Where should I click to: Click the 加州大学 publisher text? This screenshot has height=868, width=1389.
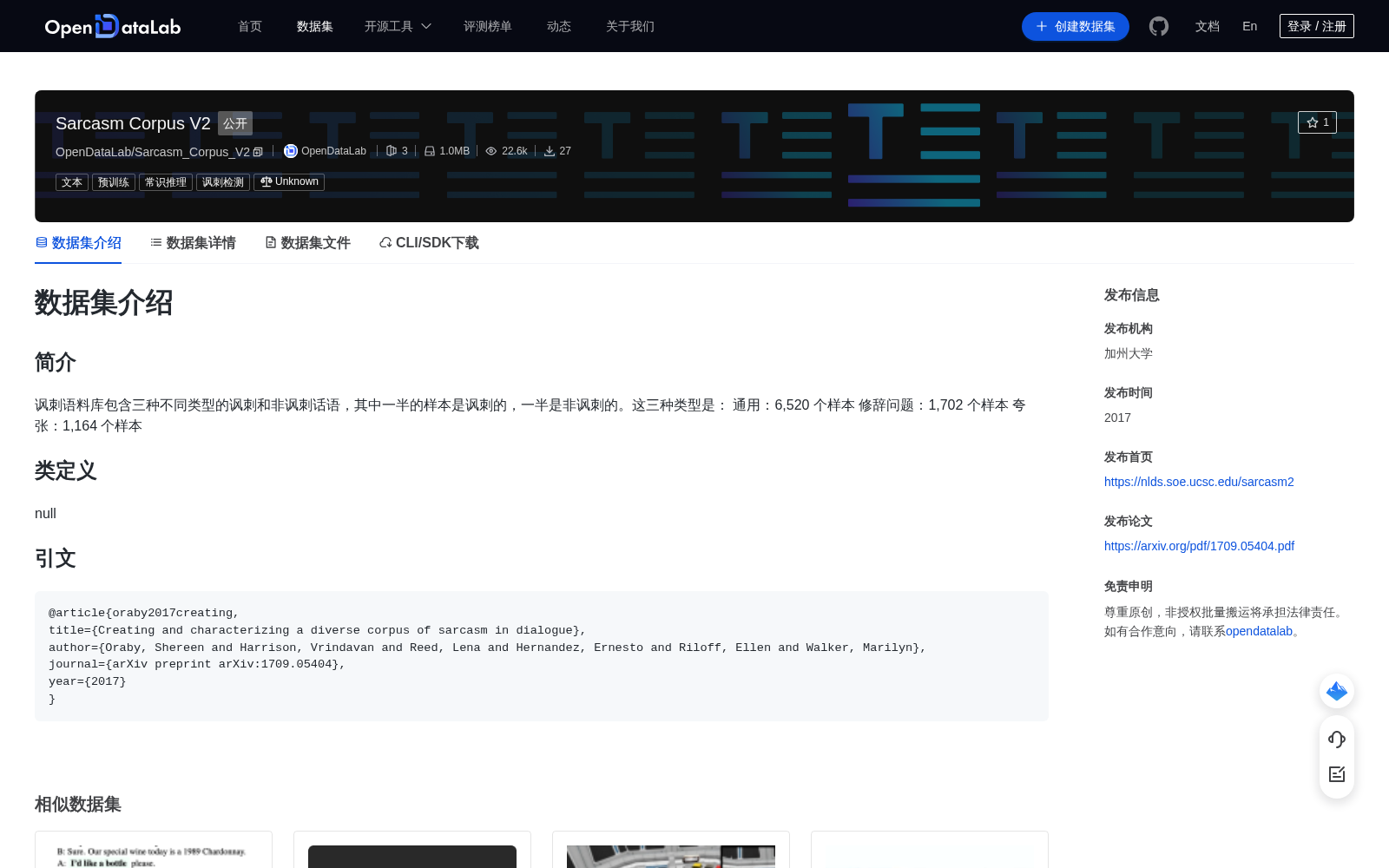pos(1129,353)
